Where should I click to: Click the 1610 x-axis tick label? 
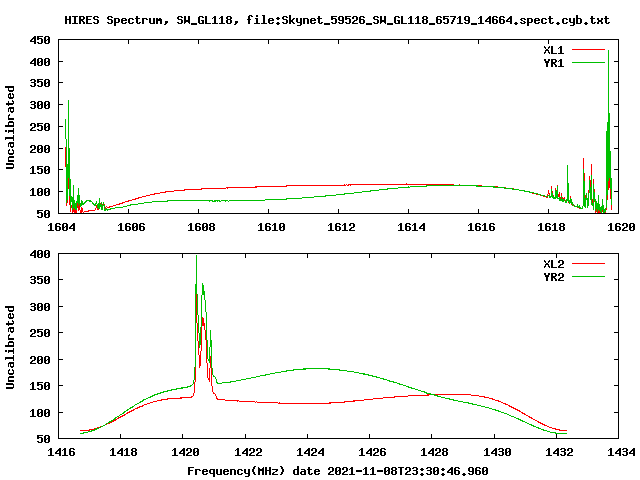click(271, 227)
